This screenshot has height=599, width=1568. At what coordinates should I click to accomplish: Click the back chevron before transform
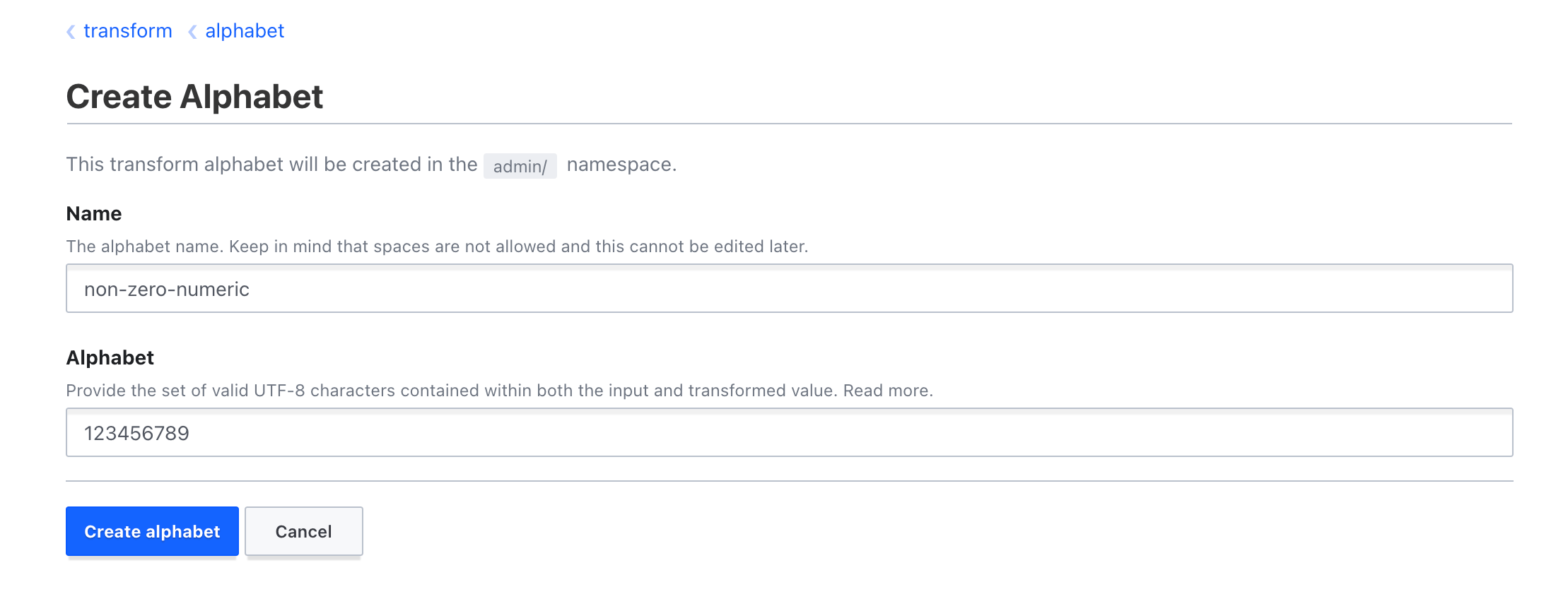click(x=71, y=32)
